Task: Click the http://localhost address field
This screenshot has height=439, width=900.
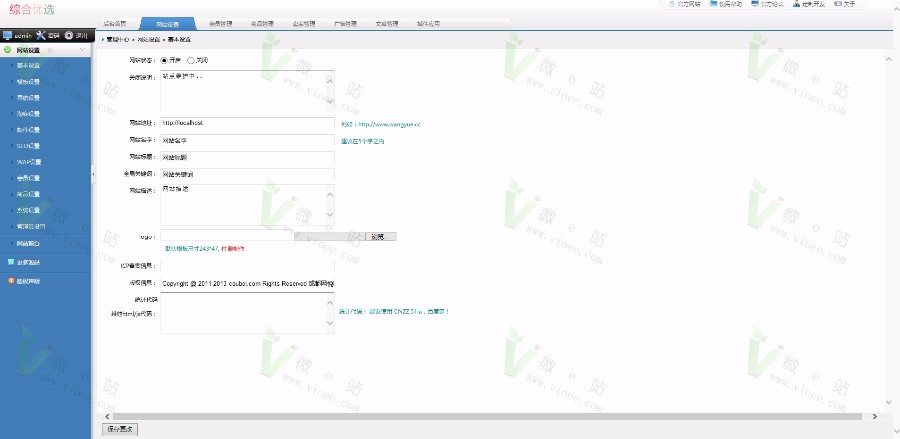Action: click(247, 123)
